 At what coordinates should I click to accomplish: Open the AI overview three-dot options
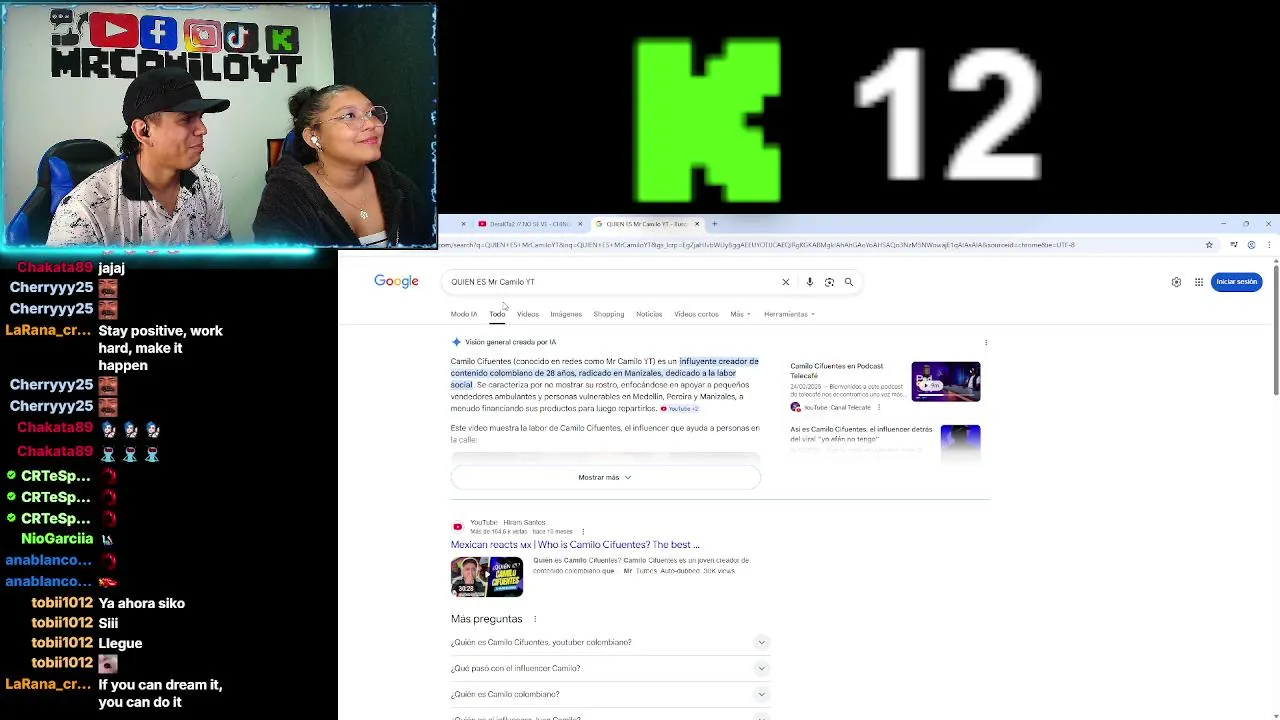click(986, 342)
